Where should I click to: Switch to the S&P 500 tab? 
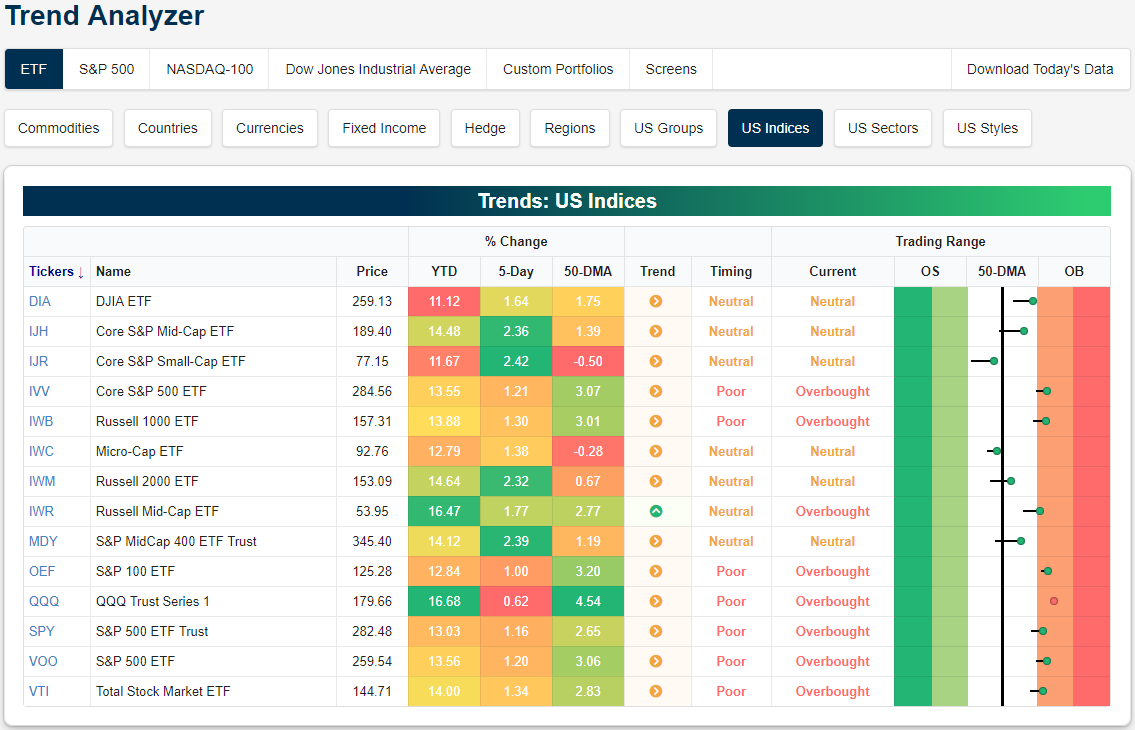coord(106,69)
